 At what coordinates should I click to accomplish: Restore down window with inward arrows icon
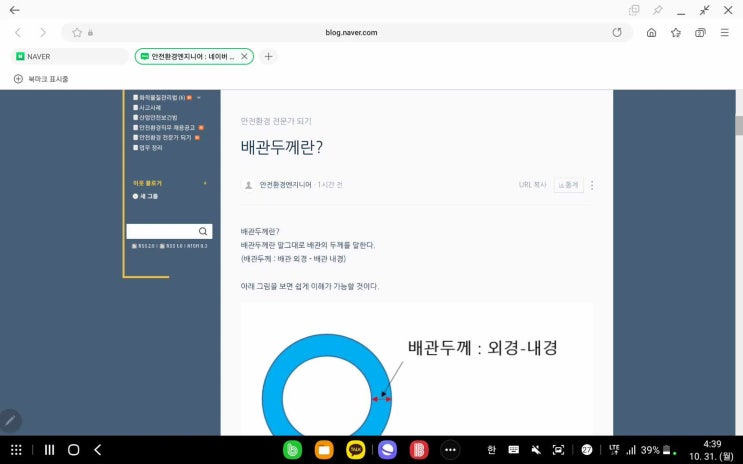pos(705,10)
